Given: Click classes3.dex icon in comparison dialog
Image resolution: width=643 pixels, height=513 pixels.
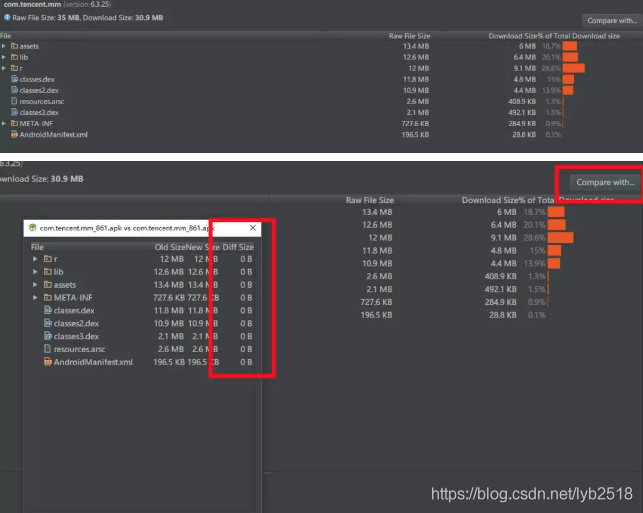Looking at the screenshot, I should pyautogui.click(x=48, y=336).
